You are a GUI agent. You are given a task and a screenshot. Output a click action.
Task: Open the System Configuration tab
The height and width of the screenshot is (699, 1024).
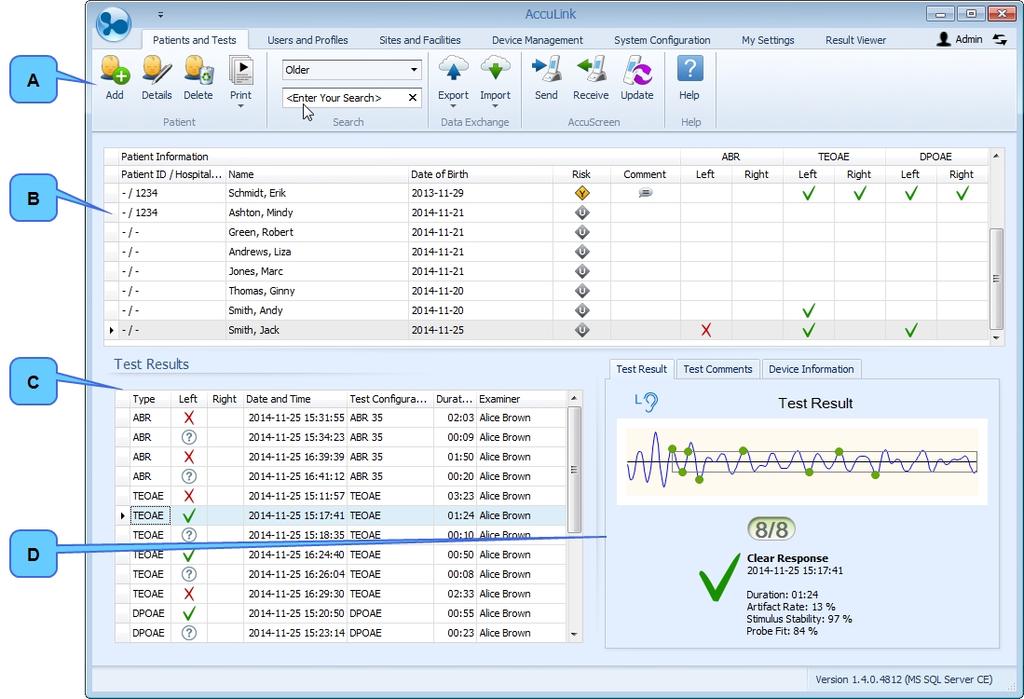(662, 40)
